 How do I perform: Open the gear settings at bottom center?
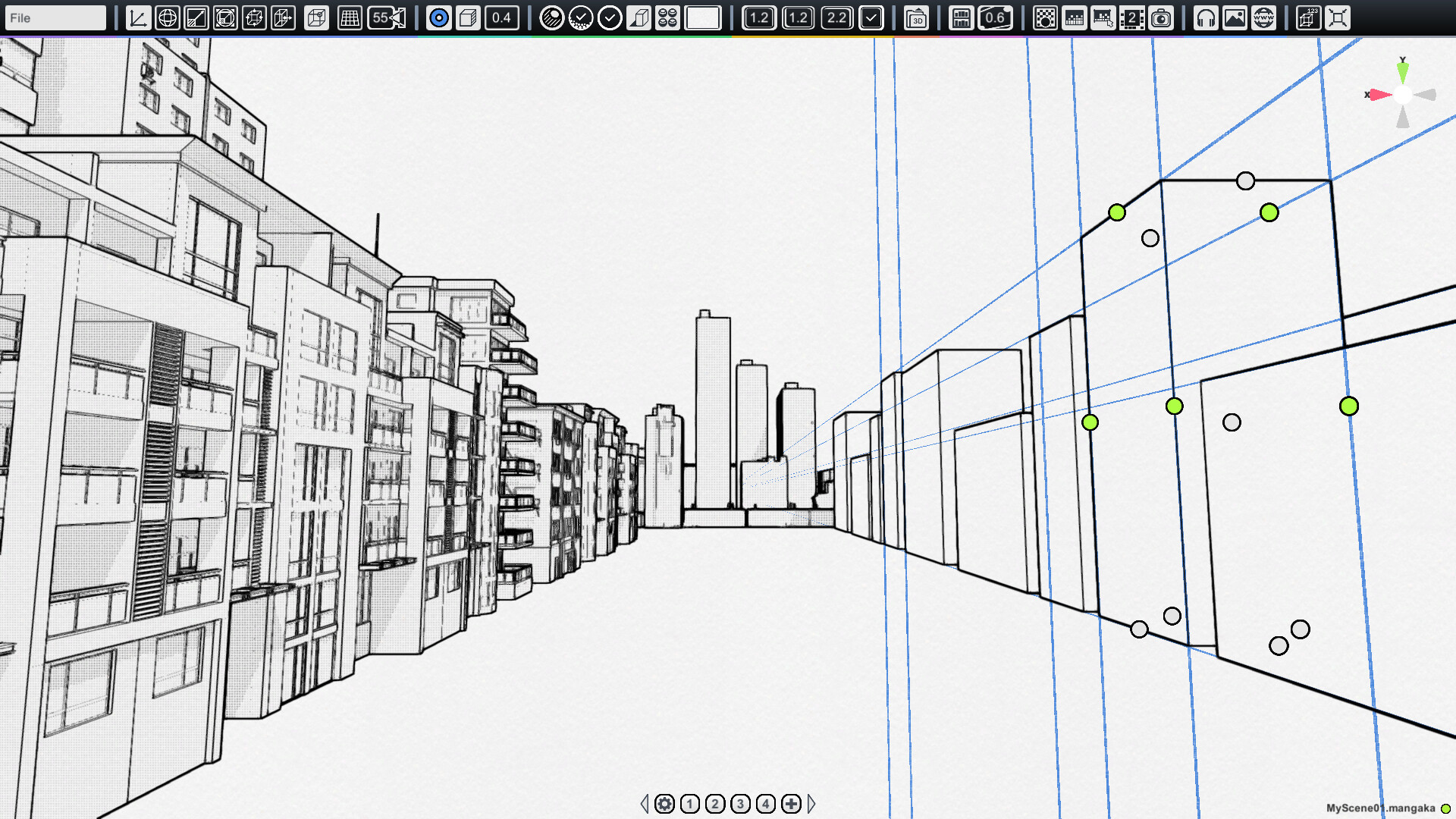coord(664,804)
